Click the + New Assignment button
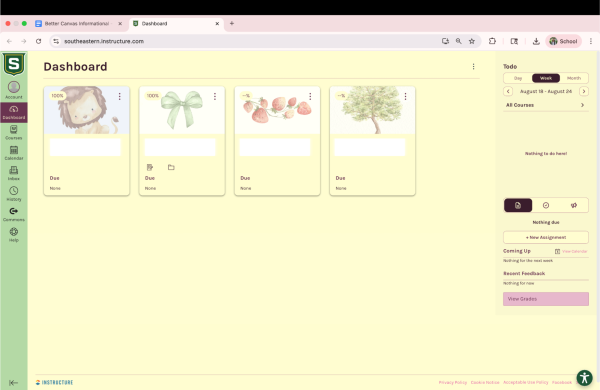This screenshot has width=600, height=390. tap(546, 237)
